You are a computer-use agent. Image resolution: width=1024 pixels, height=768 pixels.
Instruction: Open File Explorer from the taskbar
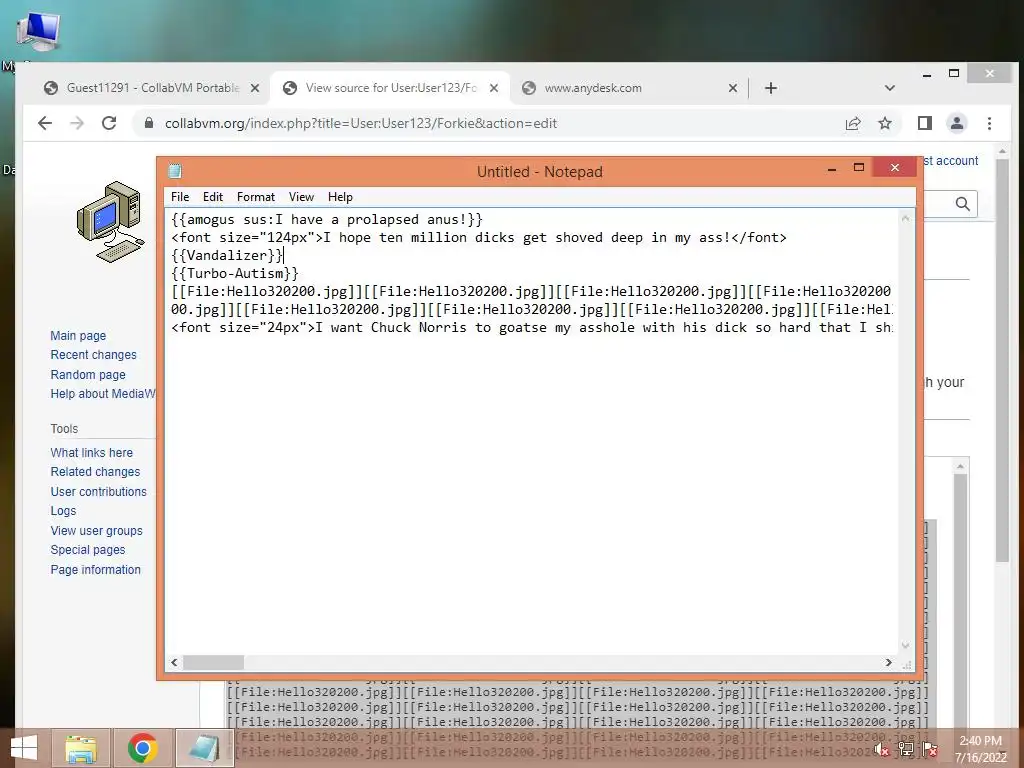click(81, 748)
